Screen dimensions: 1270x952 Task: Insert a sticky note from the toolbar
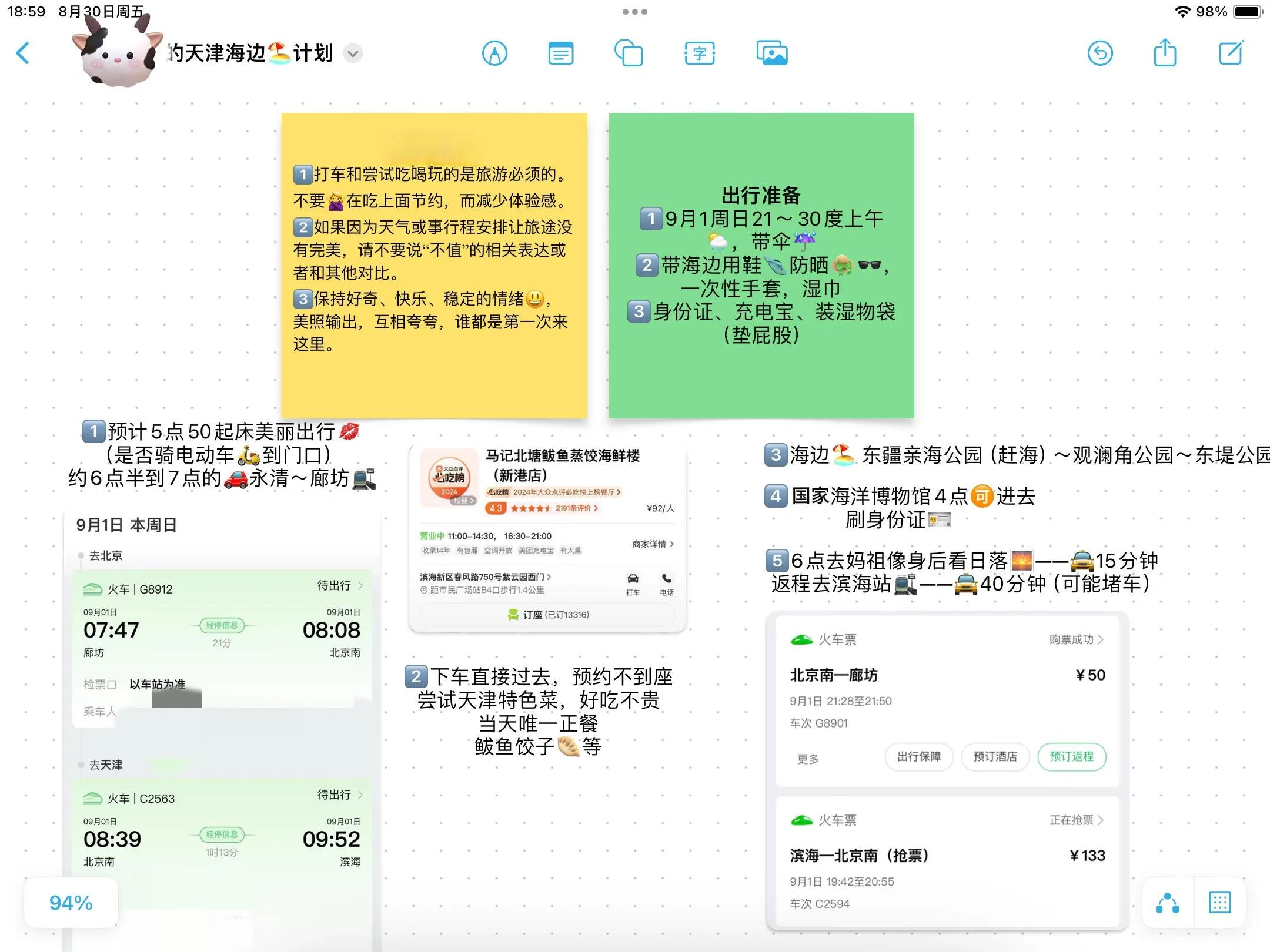561,53
